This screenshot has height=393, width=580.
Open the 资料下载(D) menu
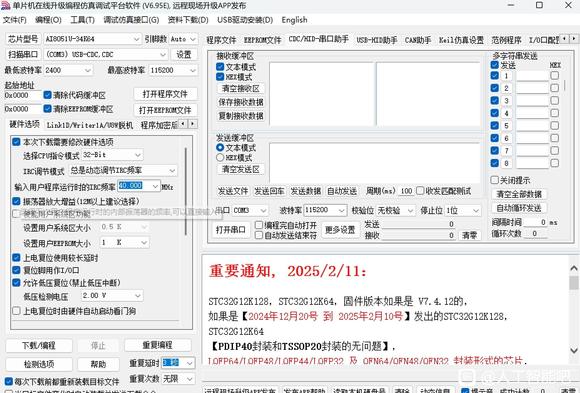coord(188,20)
